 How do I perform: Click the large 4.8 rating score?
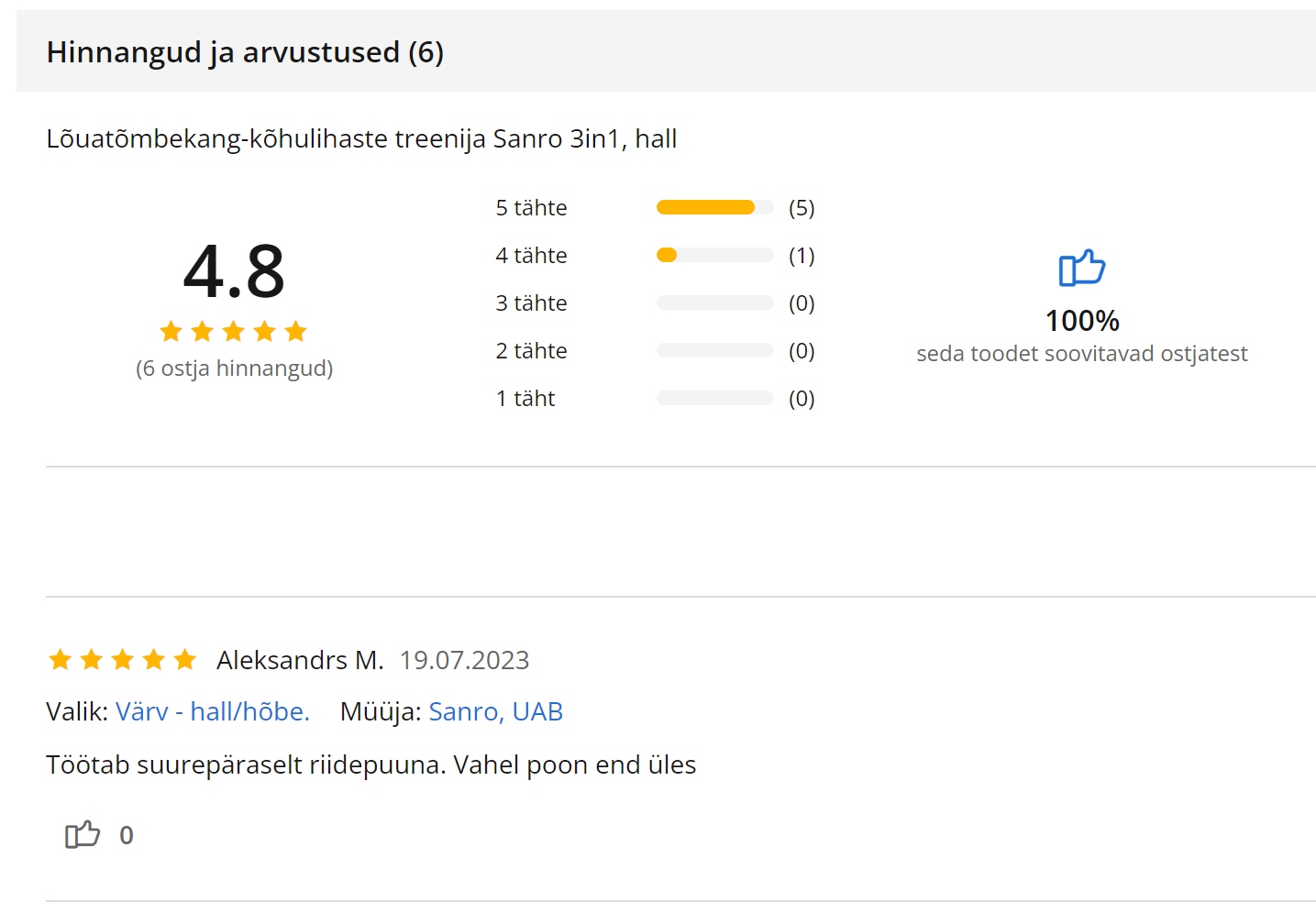click(234, 271)
